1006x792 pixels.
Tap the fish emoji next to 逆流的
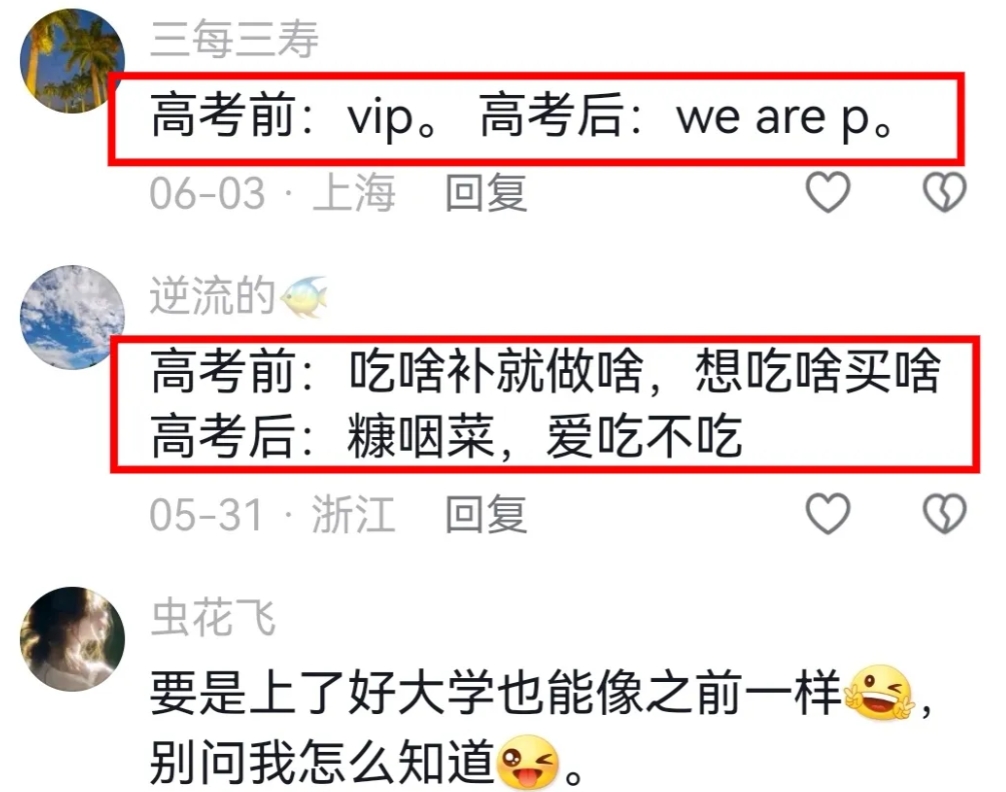click(x=304, y=296)
